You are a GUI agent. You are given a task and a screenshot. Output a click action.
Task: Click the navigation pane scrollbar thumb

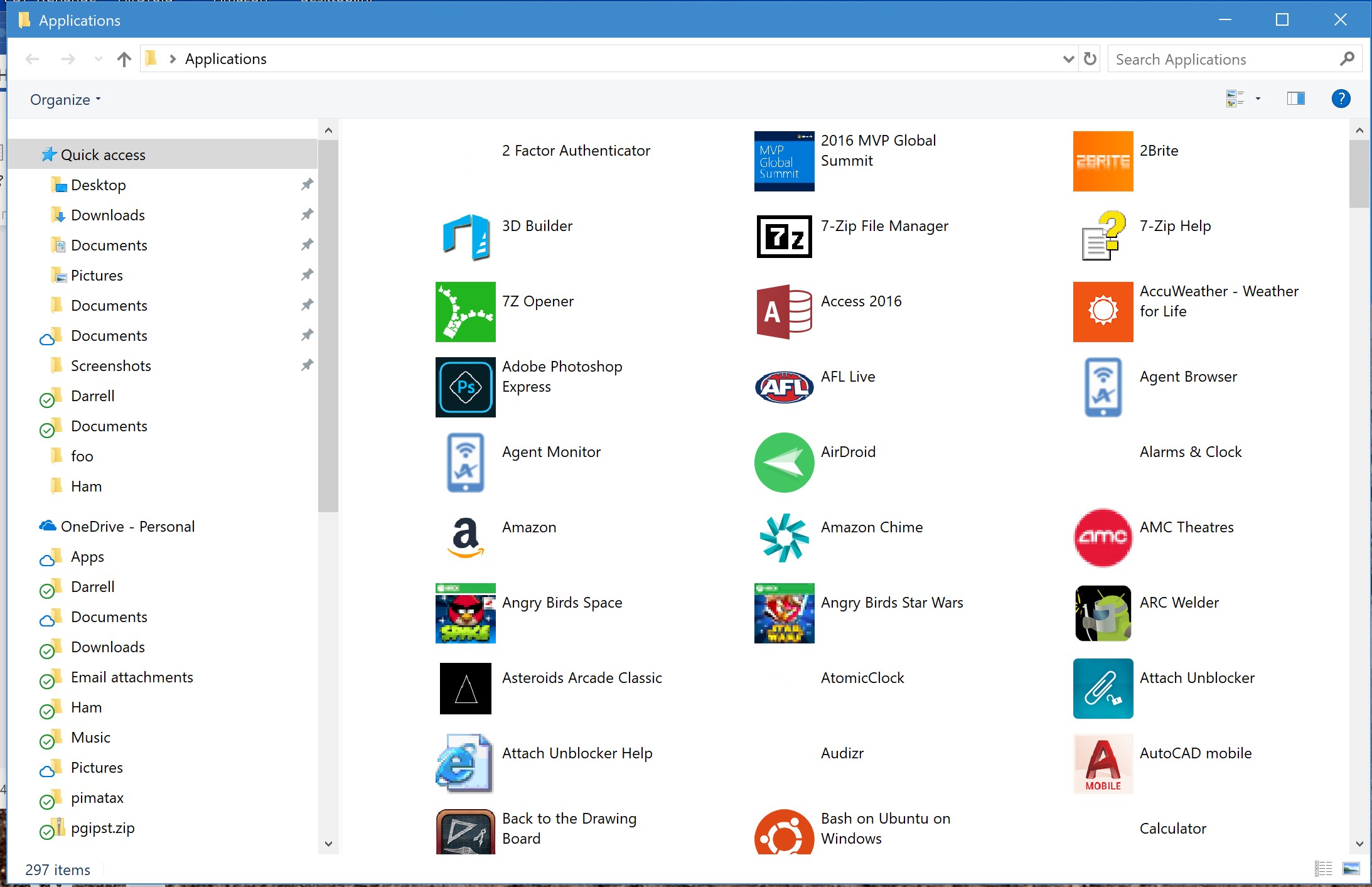328,326
